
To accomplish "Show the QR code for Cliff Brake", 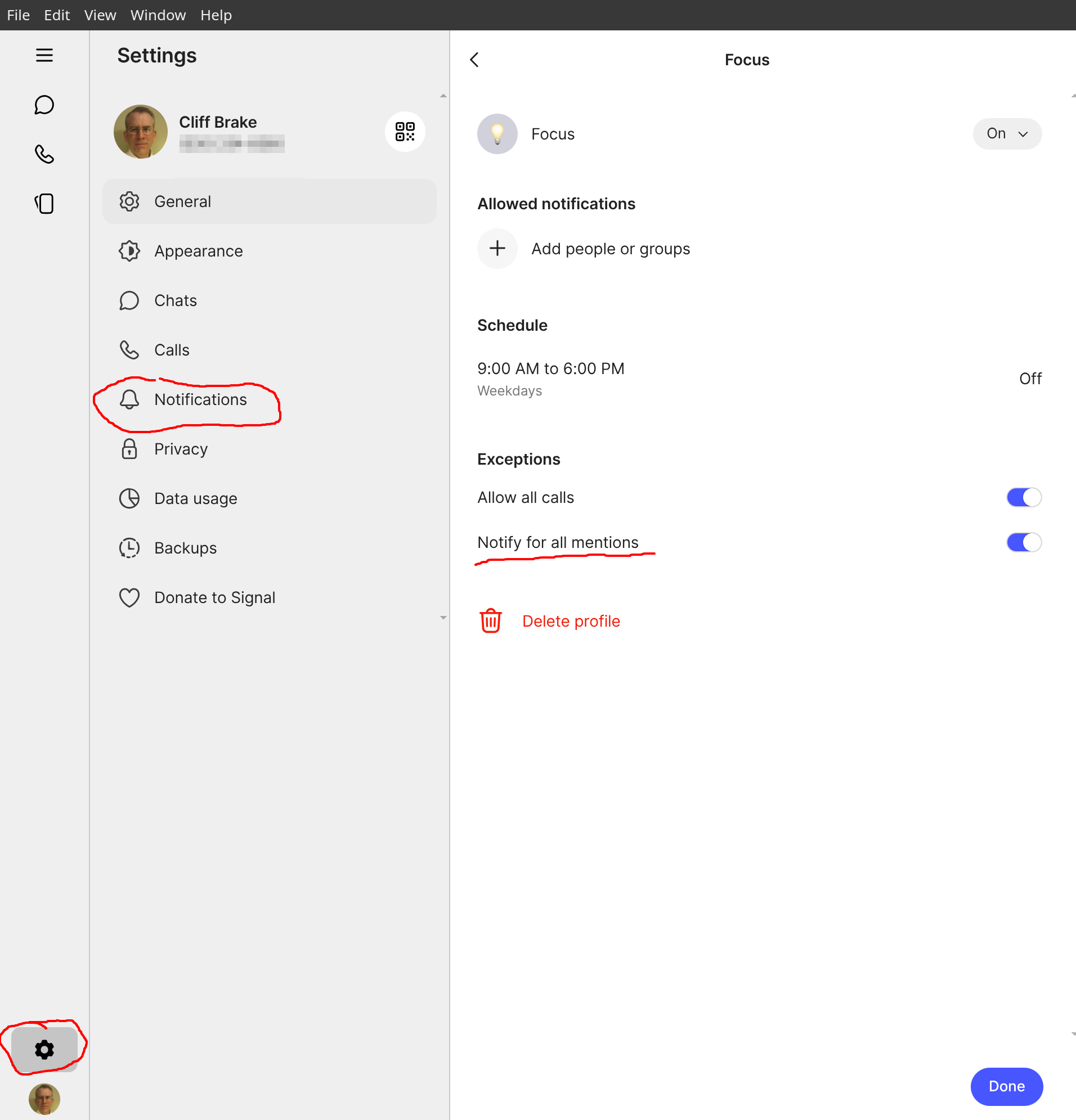I will pos(405,132).
